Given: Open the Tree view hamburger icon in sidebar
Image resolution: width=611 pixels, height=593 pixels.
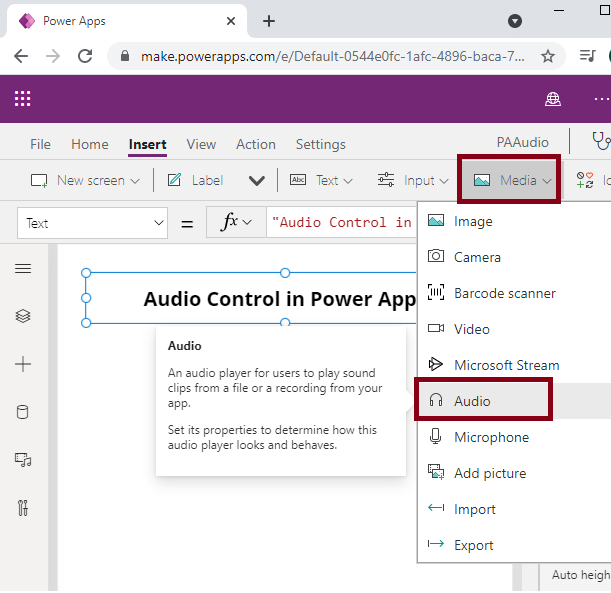Looking at the screenshot, I should click(x=23, y=269).
